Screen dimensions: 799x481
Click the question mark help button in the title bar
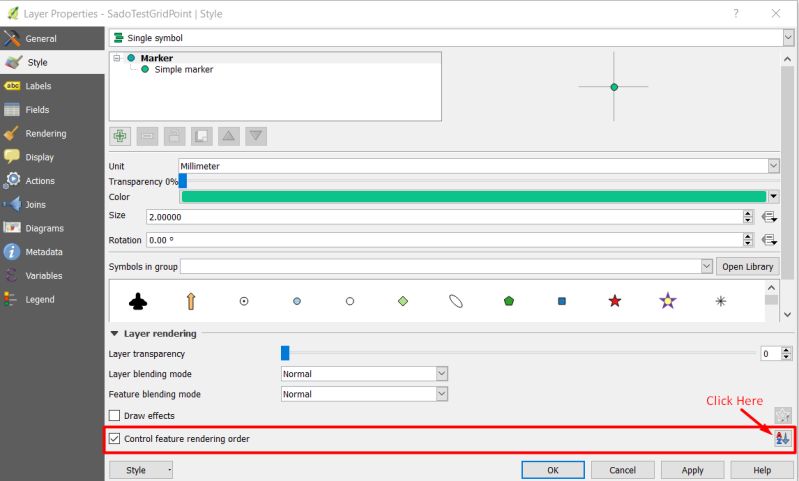pos(736,13)
